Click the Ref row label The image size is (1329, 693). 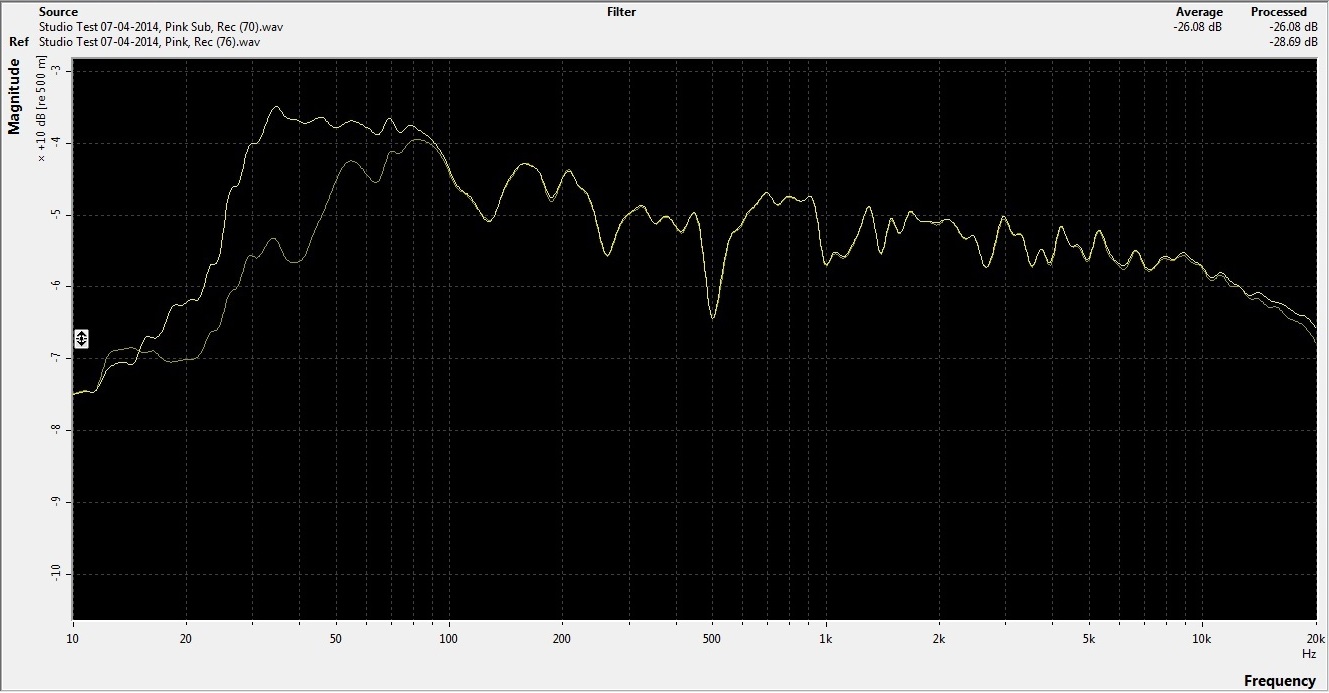click(18, 42)
